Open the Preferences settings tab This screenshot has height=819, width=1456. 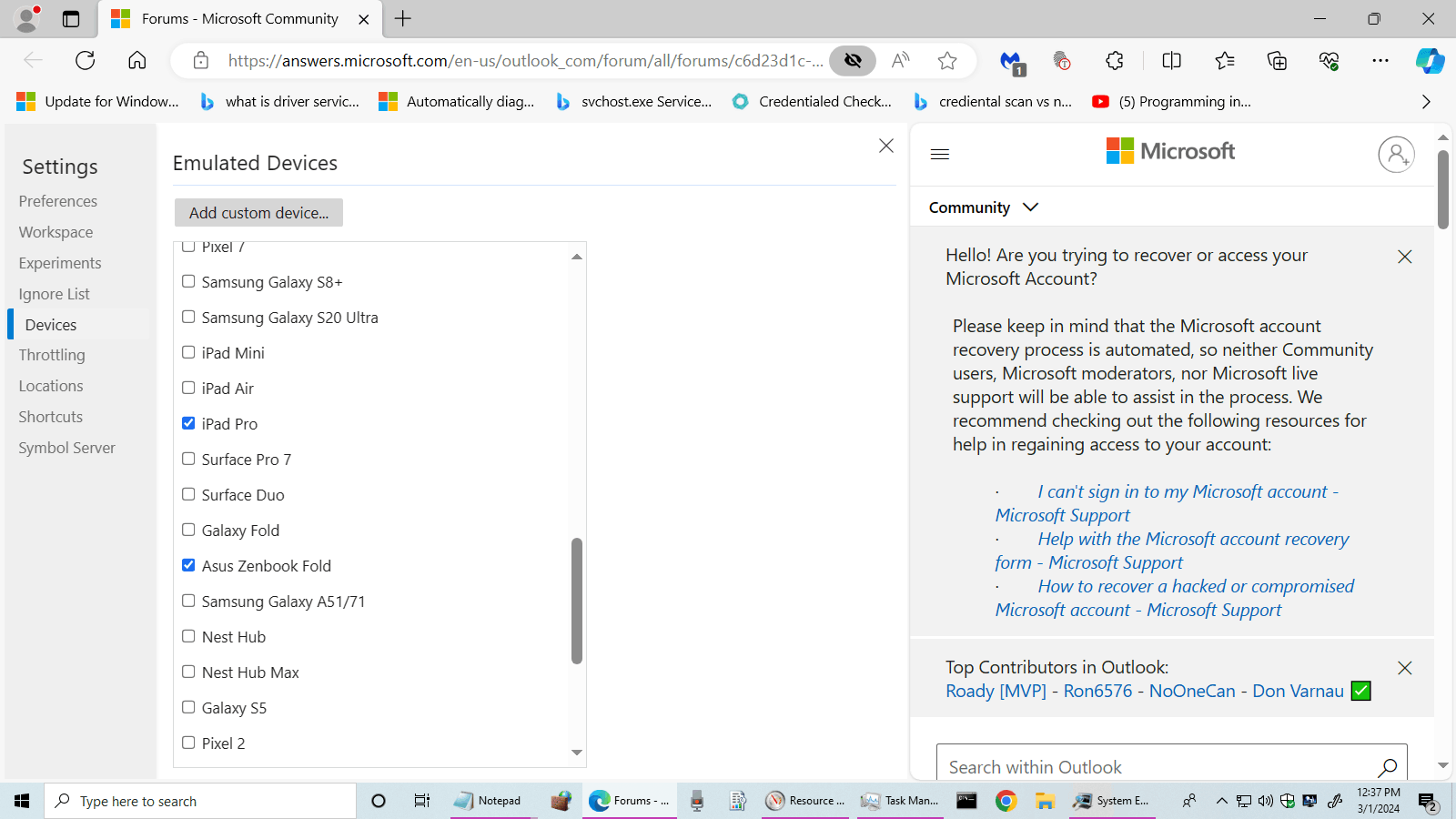pyautogui.click(x=58, y=201)
